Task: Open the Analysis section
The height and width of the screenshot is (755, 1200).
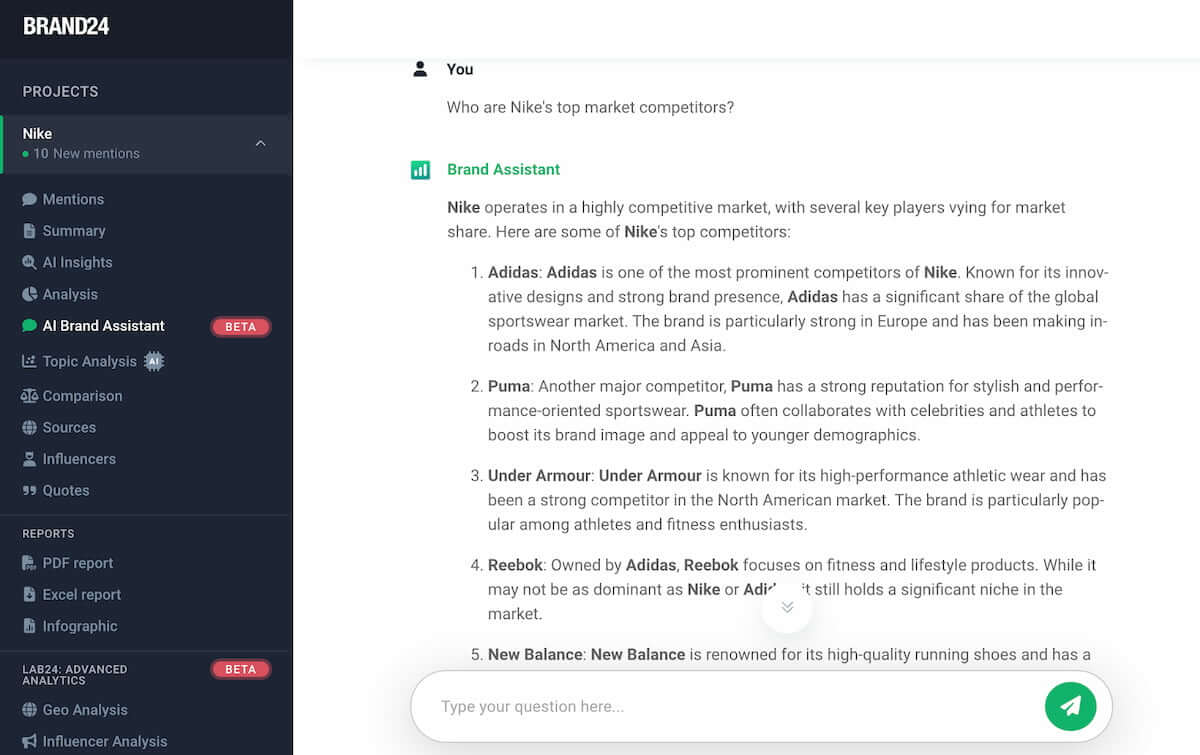Action: click(73, 294)
